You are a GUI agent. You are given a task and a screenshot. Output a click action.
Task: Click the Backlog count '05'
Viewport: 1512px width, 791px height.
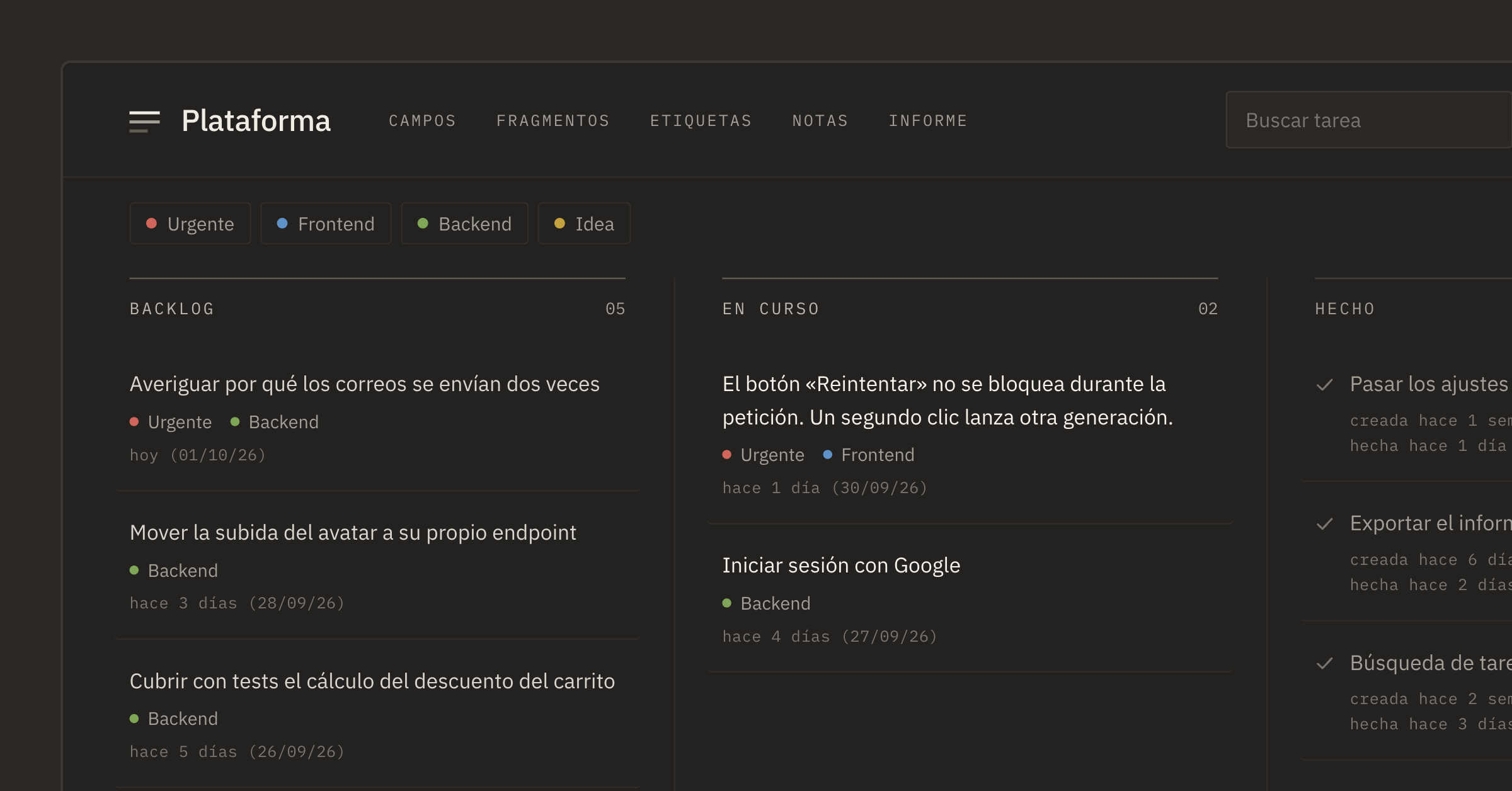(616, 309)
